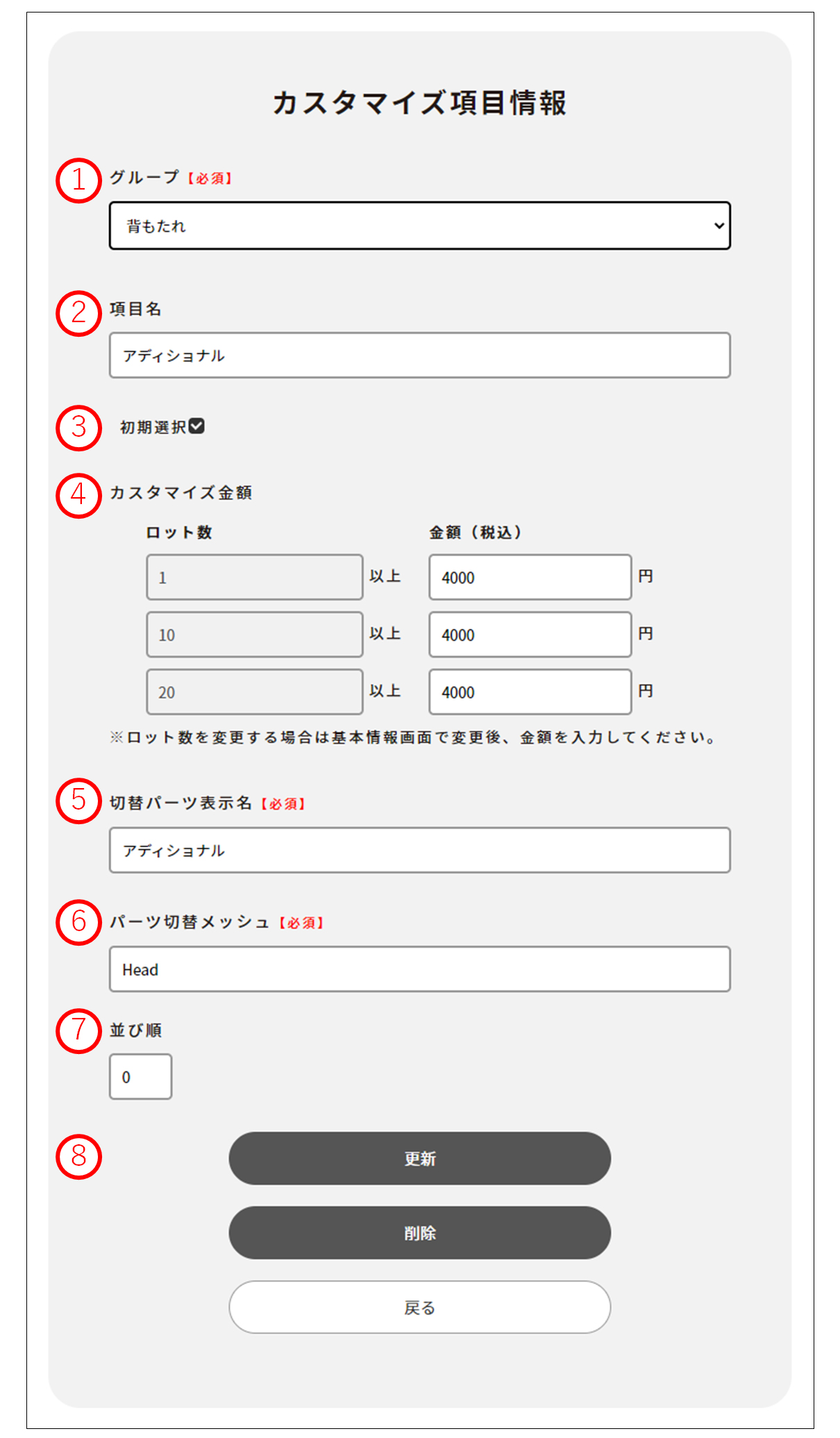Focus the 項目名 text field
The image size is (840, 1438).
[419, 356]
